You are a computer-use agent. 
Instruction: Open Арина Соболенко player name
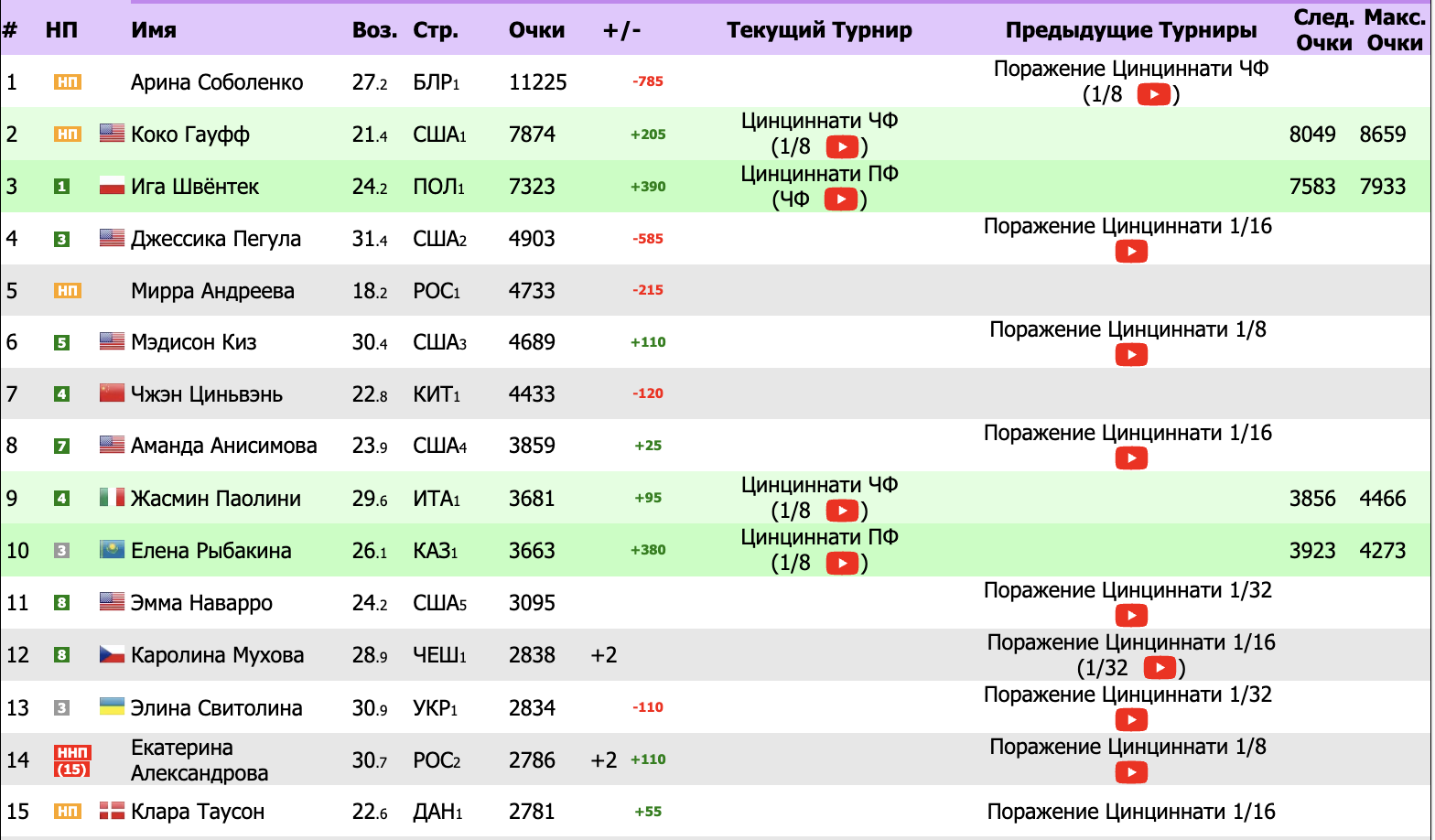(217, 82)
